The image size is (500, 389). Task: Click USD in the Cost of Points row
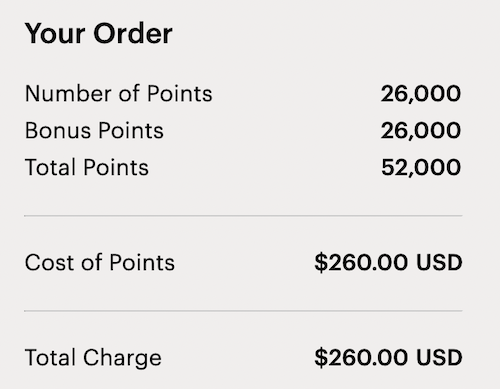pos(439,263)
